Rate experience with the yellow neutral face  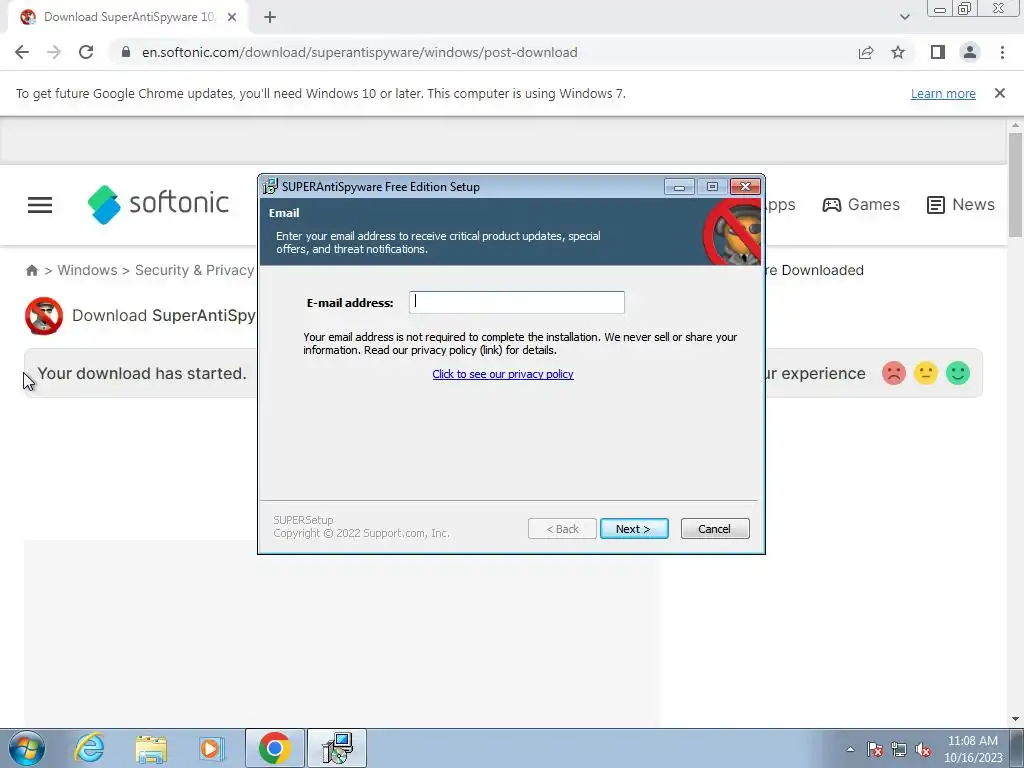925,374
